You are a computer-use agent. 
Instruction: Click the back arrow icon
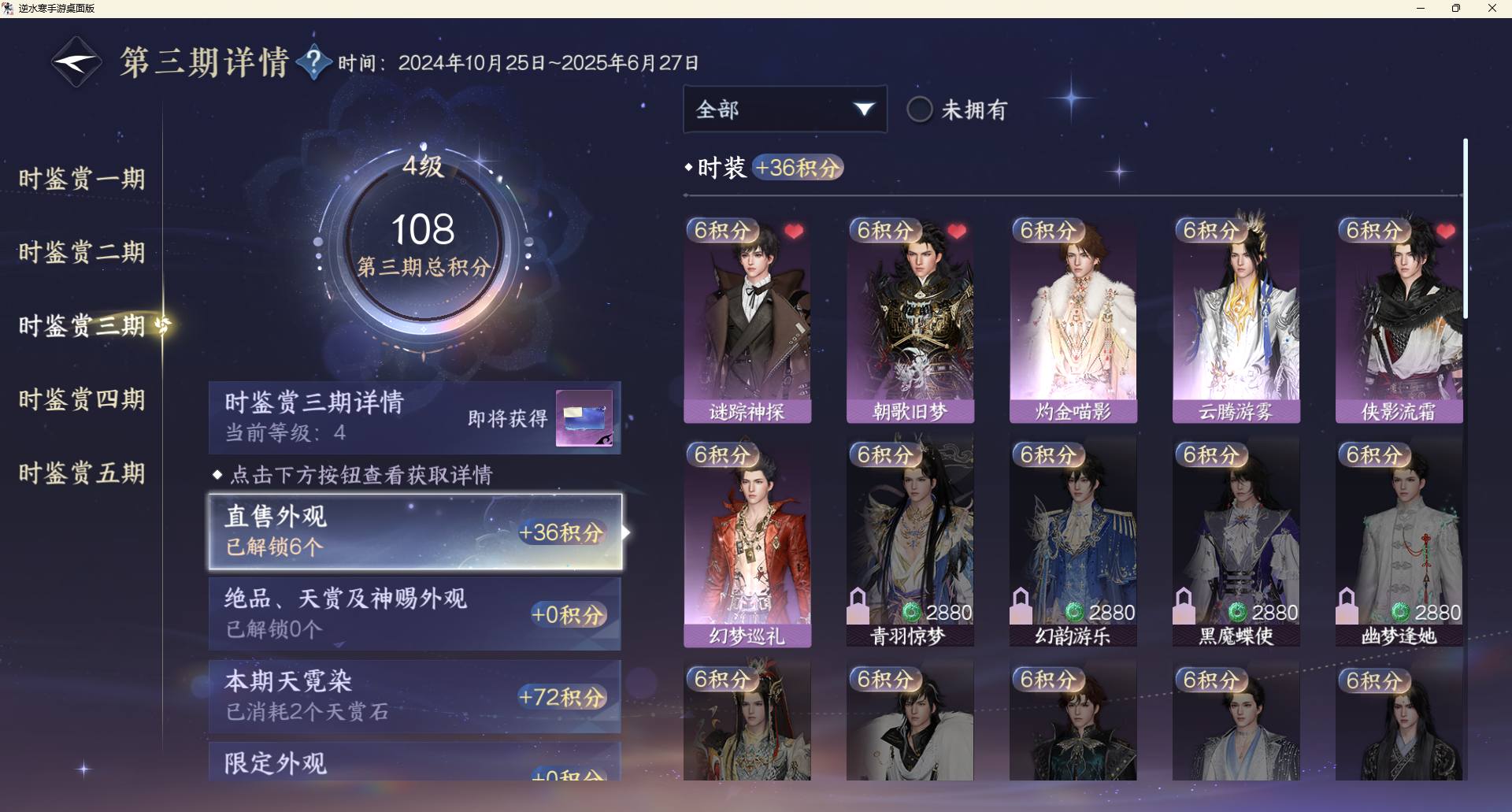pos(76,61)
